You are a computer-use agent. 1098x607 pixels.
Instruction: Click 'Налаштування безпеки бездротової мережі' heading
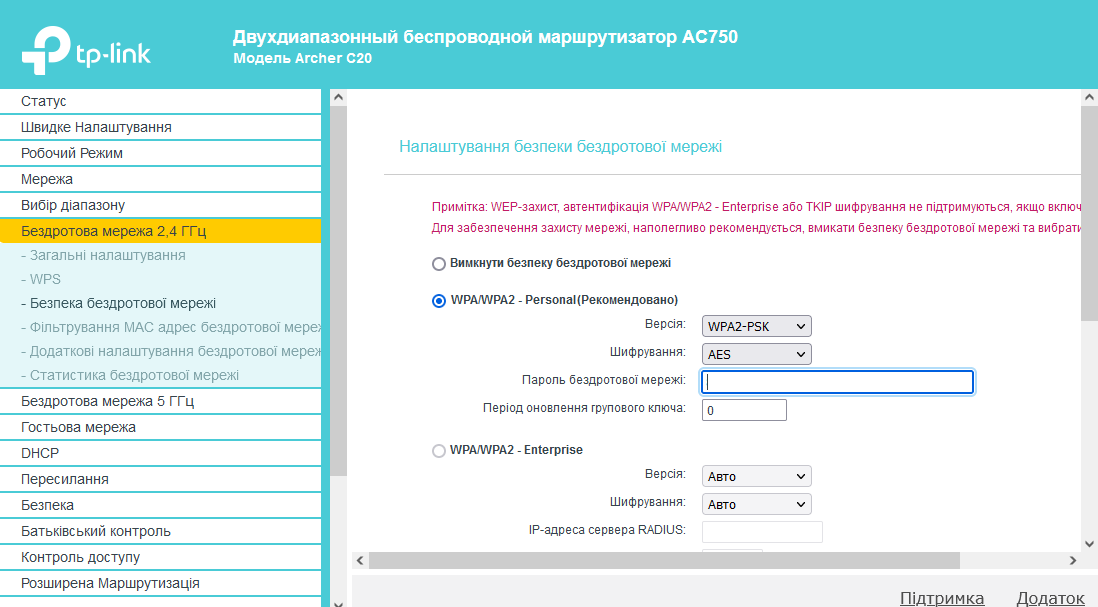[560, 146]
